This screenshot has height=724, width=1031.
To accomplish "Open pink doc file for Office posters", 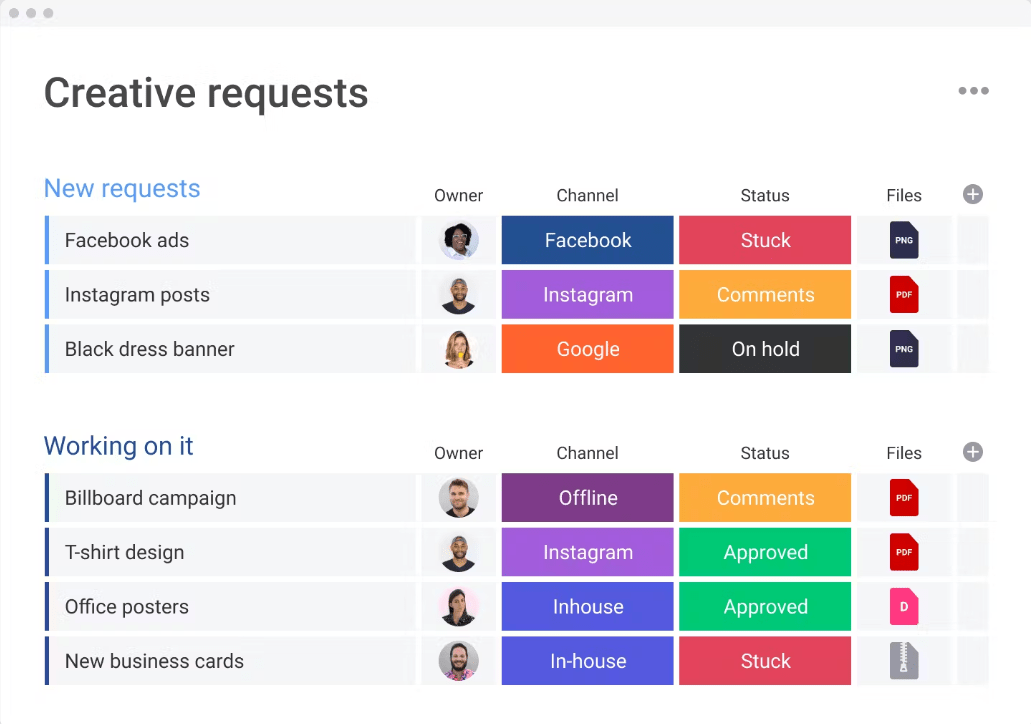I will (x=904, y=607).
